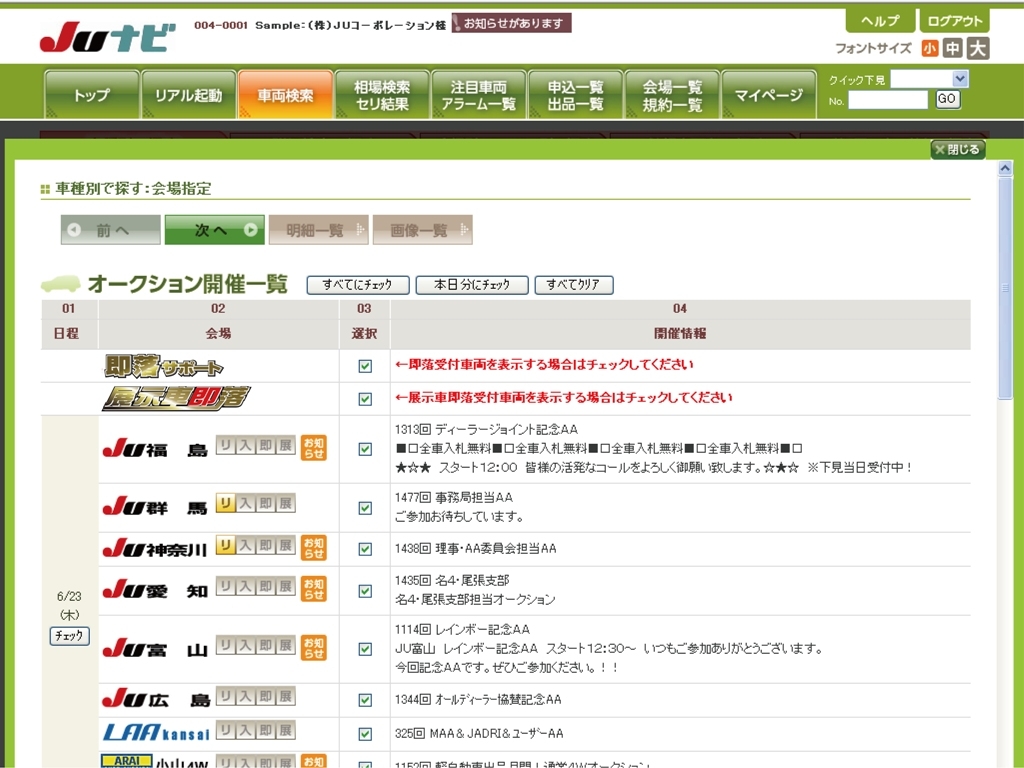
Task: Open the マイページ tab
Action: tap(769, 95)
